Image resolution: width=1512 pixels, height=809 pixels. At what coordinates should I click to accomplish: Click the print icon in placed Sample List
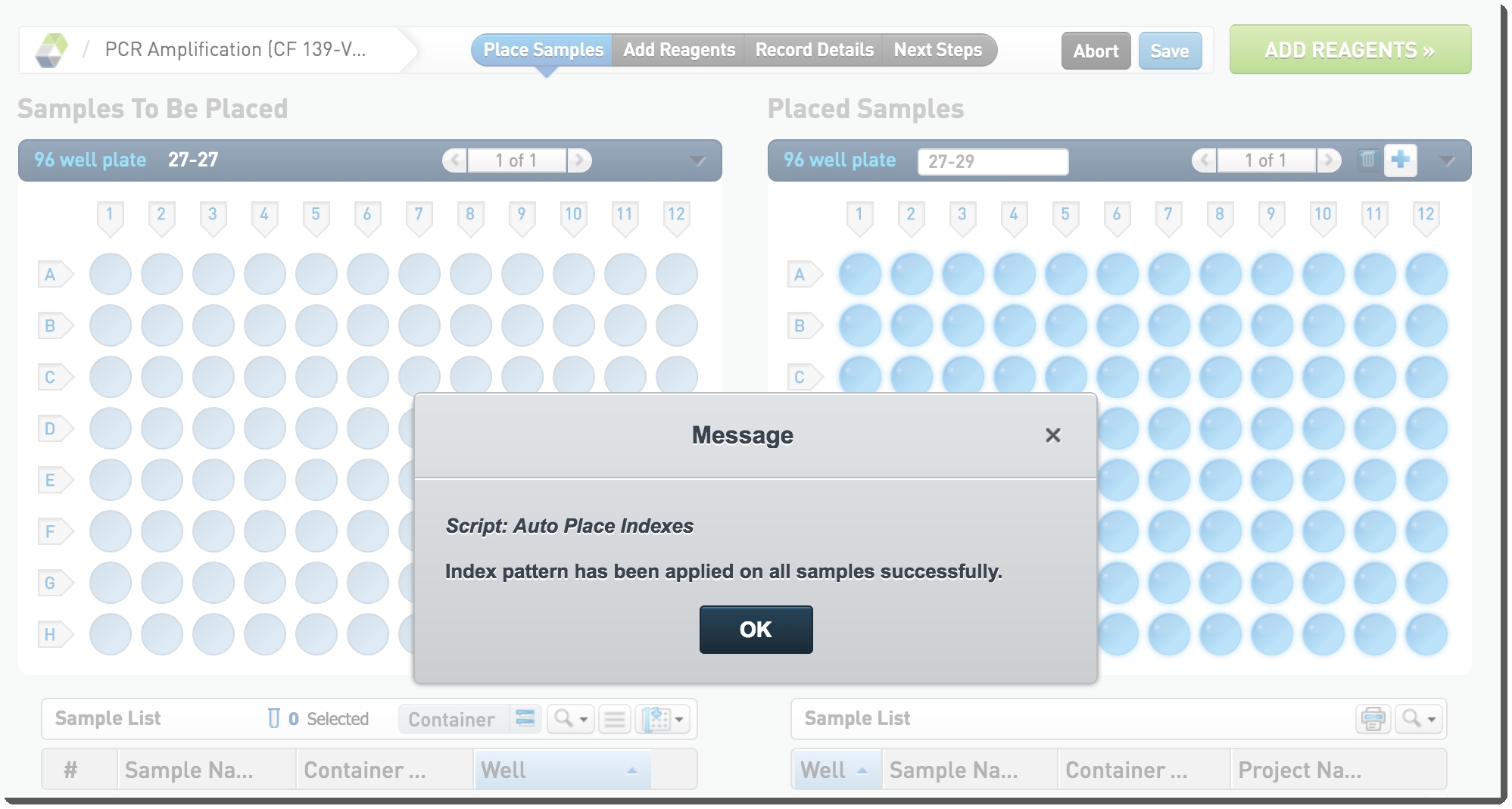(x=1372, y=719)
